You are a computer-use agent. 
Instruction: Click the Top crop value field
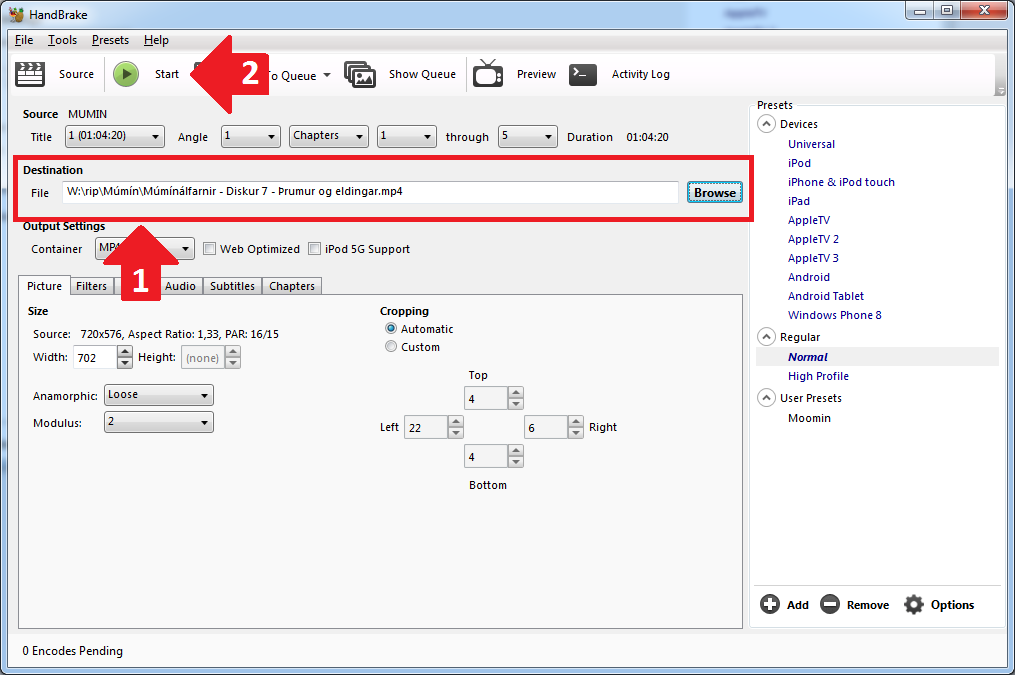(x=485, y=399)
